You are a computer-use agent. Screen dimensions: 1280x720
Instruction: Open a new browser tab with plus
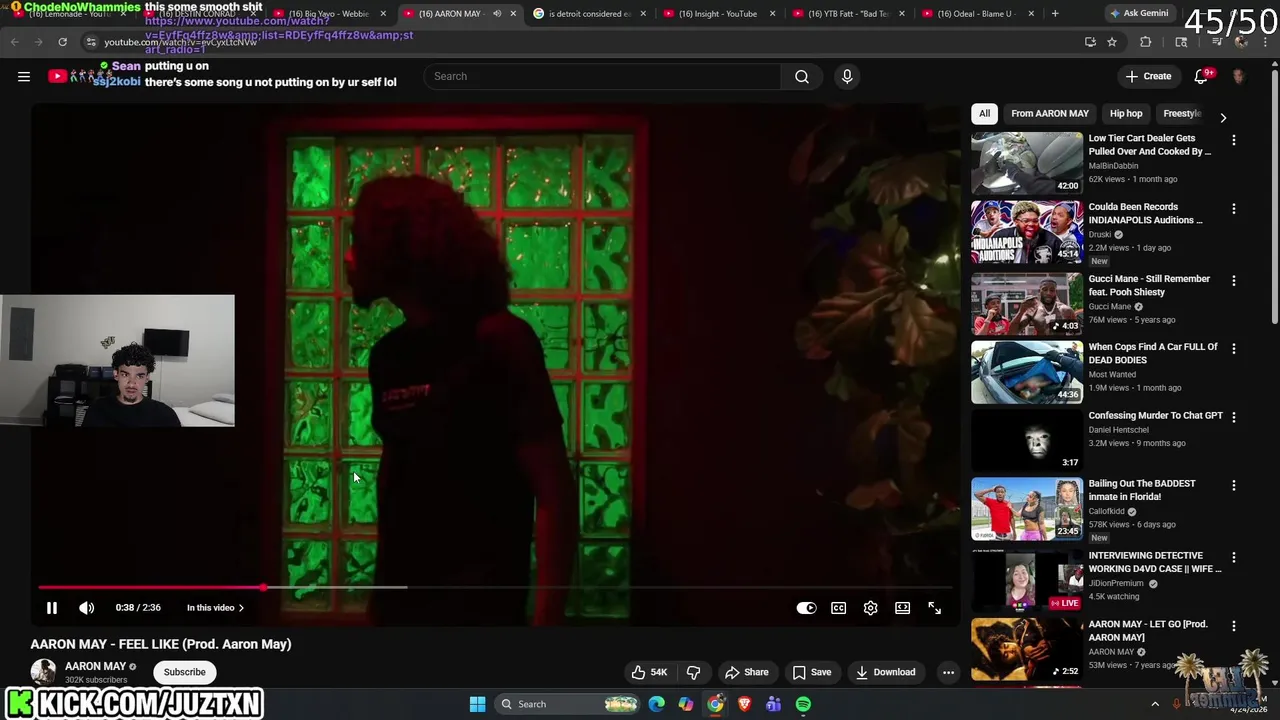tap(1055, 14)
